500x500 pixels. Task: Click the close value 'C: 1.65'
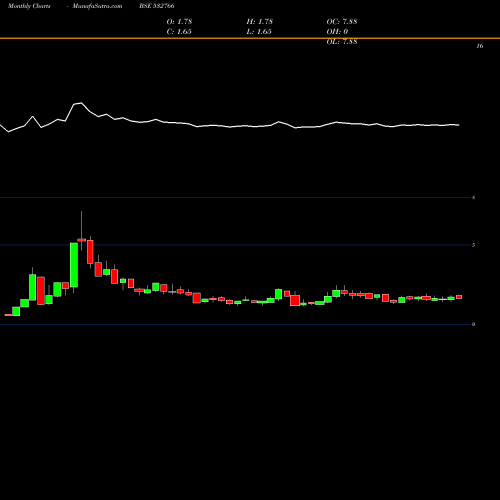(179, 31)
